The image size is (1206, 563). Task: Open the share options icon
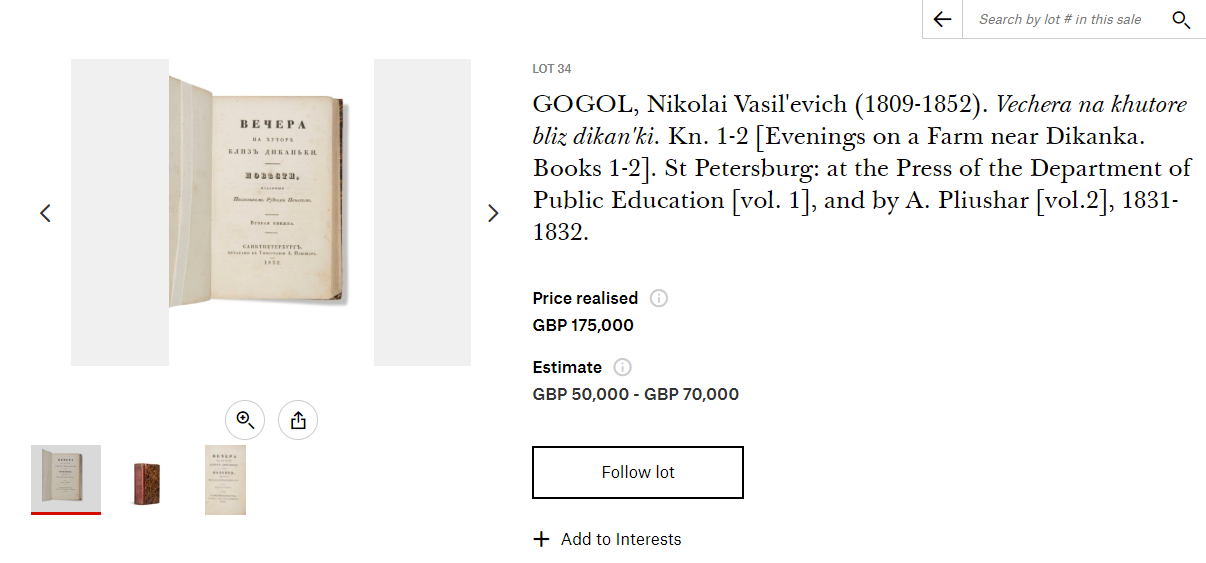298,420
